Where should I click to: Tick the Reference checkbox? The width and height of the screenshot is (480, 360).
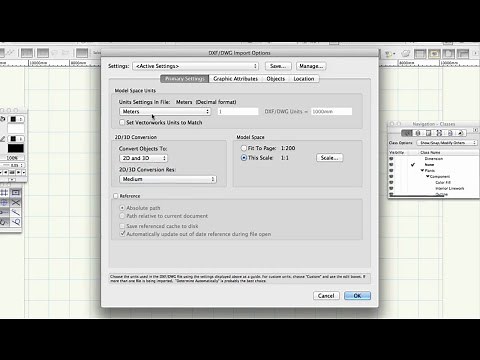[116, 196]
